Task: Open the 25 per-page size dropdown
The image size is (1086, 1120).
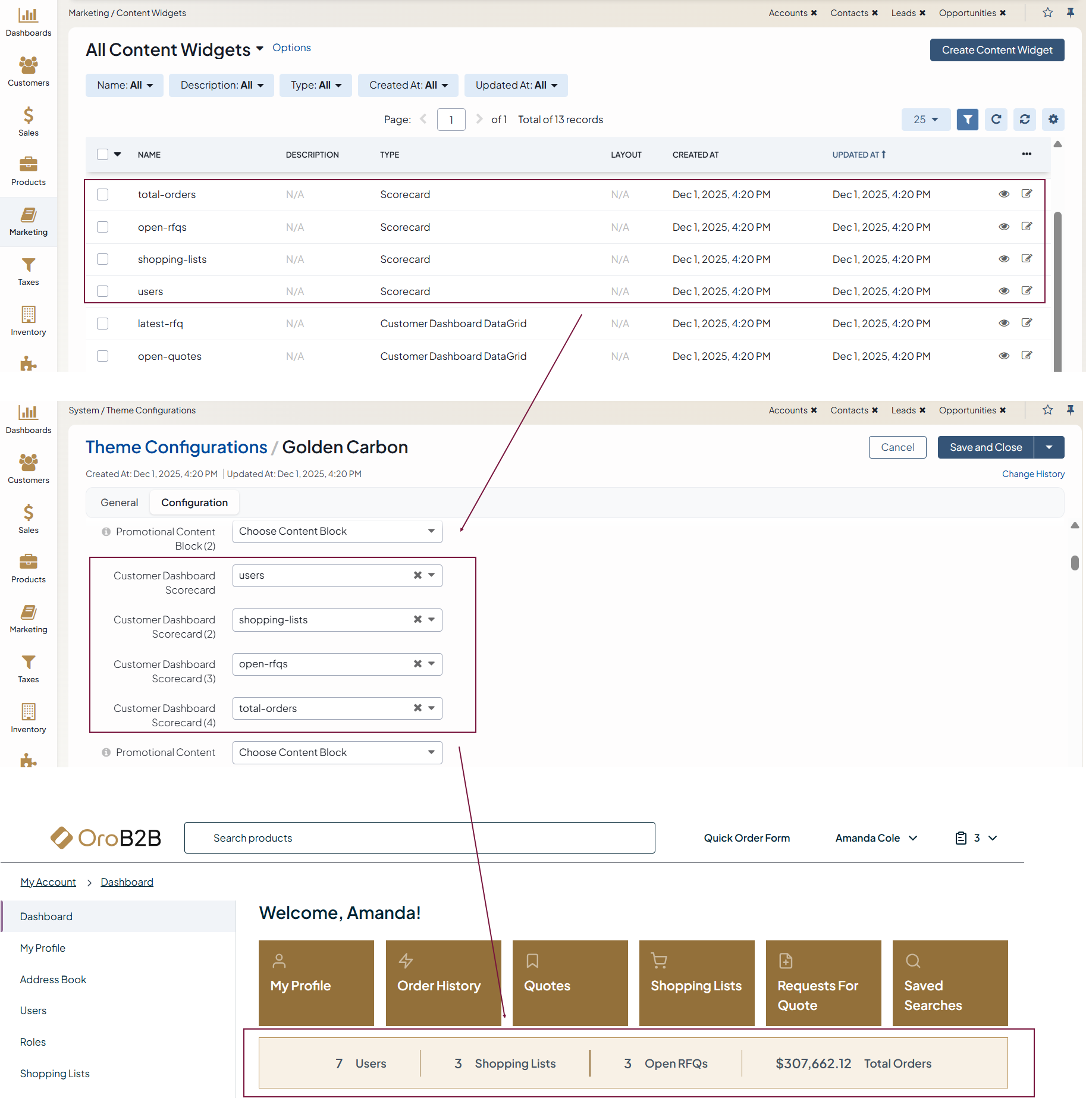Action: coord(925,120)
